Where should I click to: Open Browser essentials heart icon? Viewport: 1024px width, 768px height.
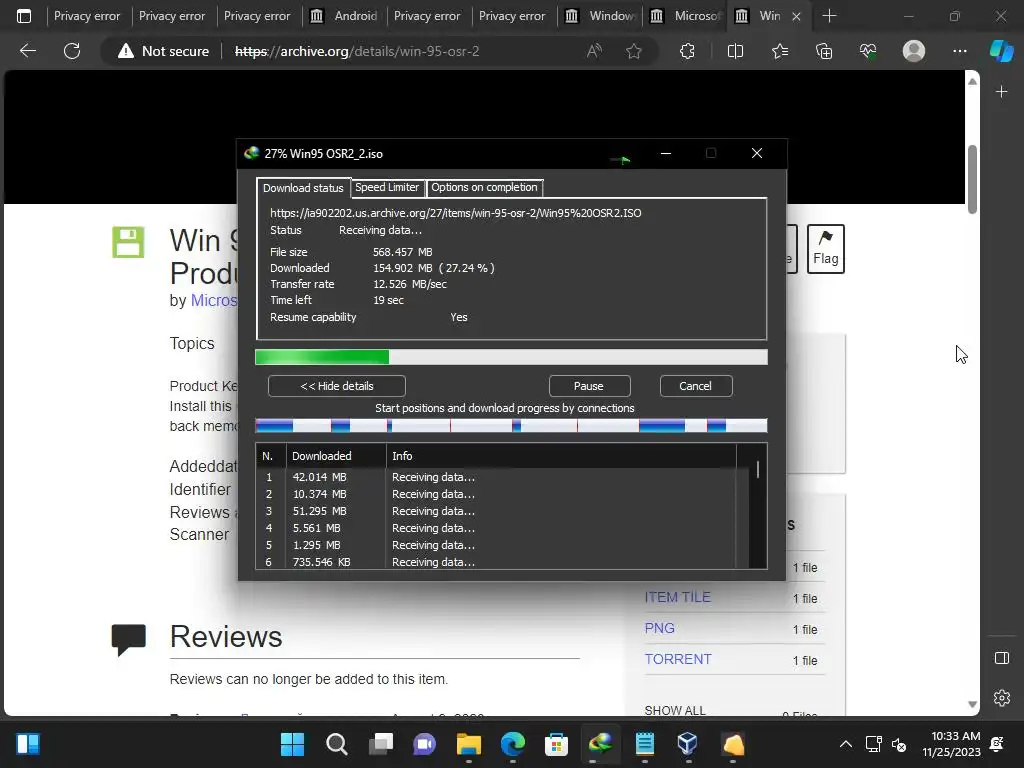868,51
